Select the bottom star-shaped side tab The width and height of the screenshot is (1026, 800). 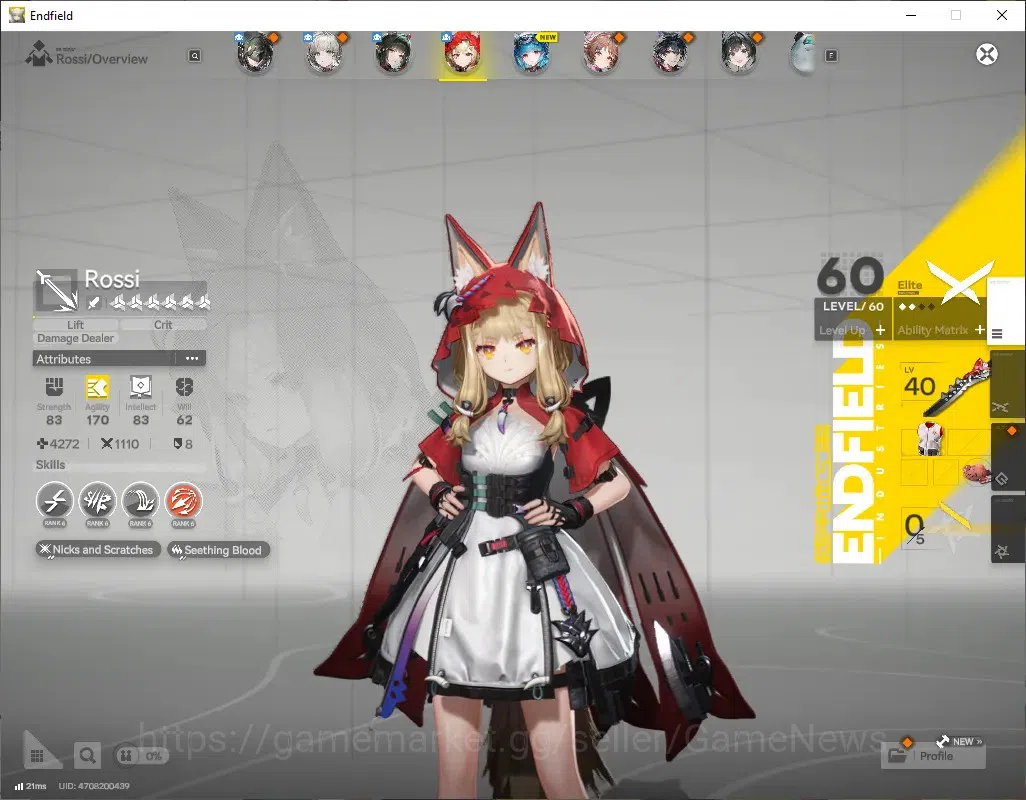(x=1006, y=530)
